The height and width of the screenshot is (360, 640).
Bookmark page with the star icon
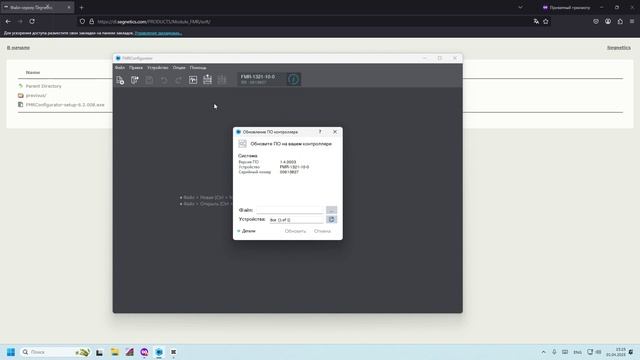click(546, 21)
